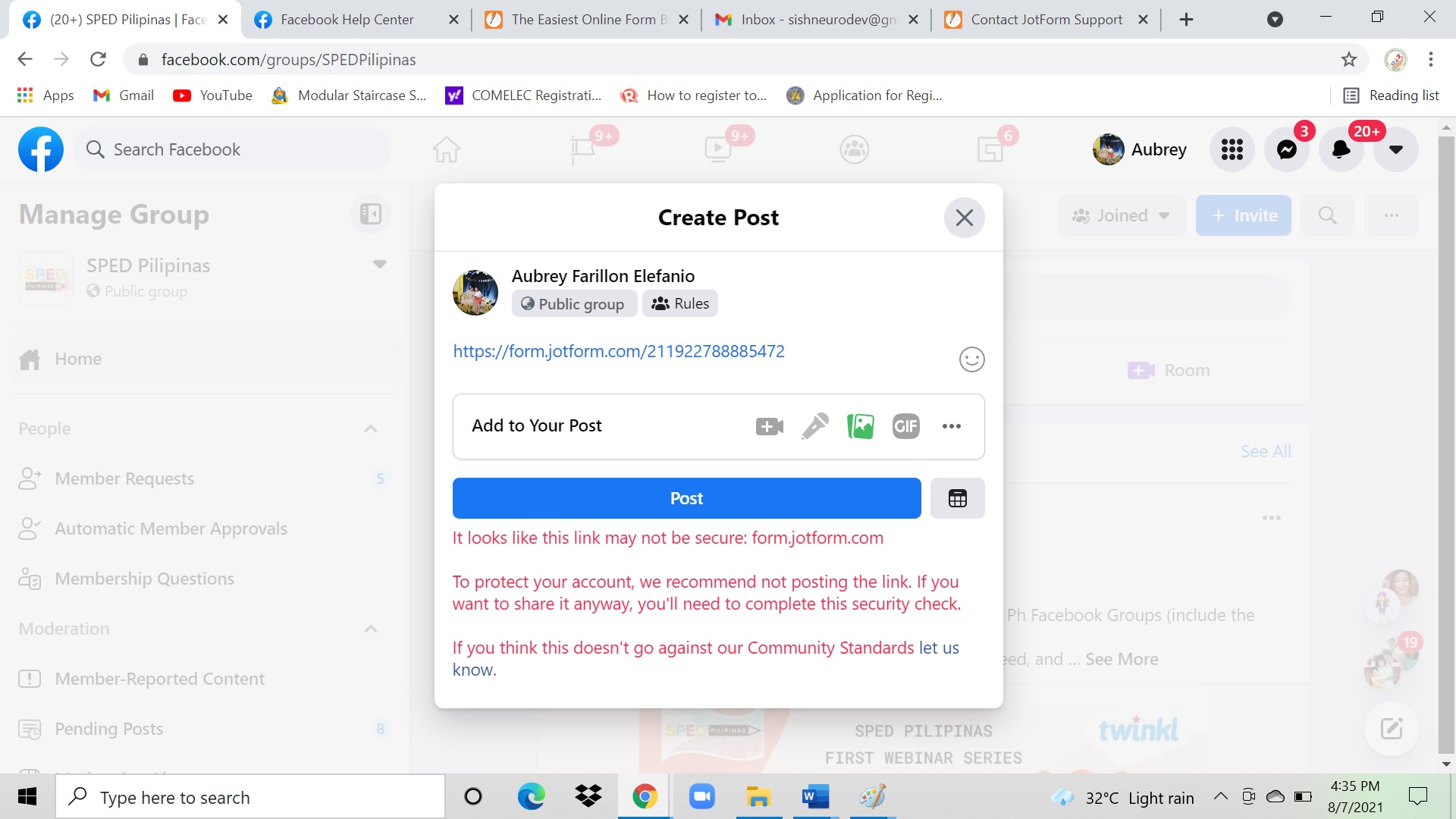Viewport: 1456px width, 819px height.
Task: Open Member Requests
Action: coord(205,479)
